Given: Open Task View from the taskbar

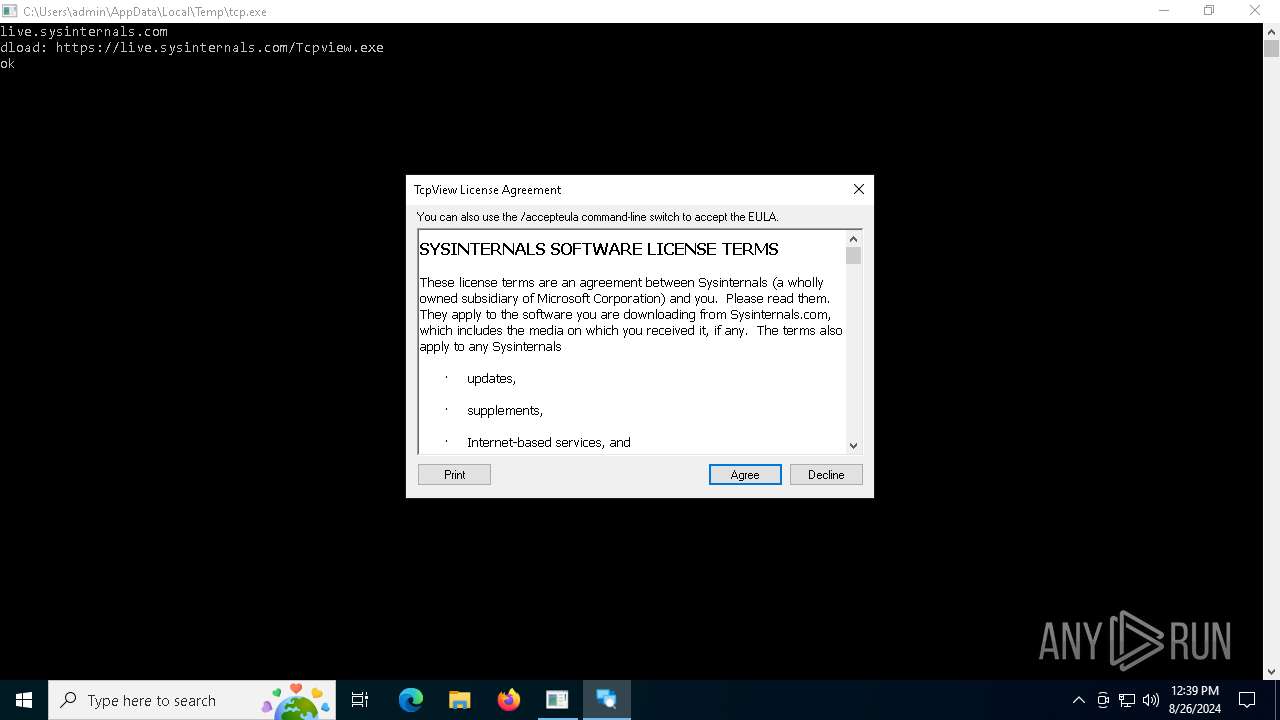Looking at the screenshot, I should point(360,700).
